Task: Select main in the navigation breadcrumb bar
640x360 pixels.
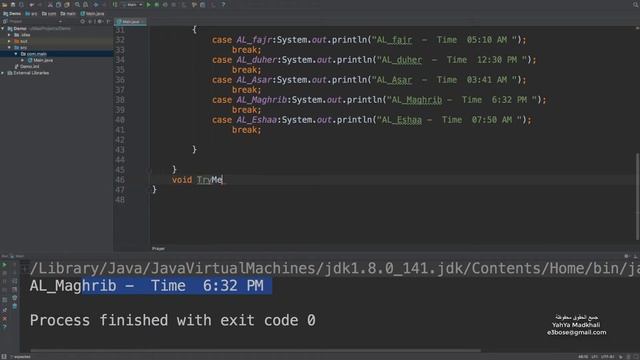Action: pyautogui.click(x=68, y=13)
